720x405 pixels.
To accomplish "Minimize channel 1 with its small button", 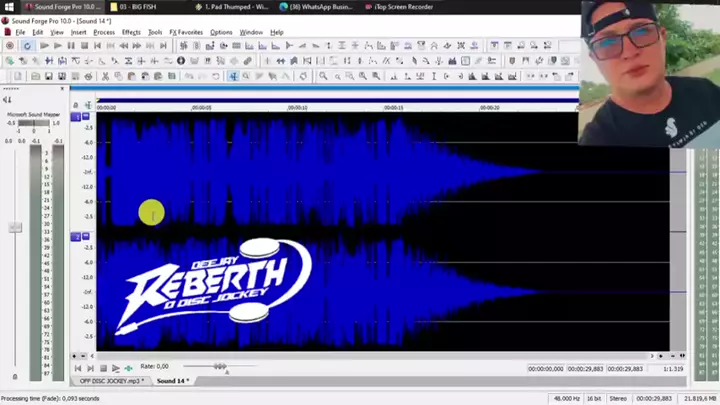I will pyautogui.click(x=86, y=116).
